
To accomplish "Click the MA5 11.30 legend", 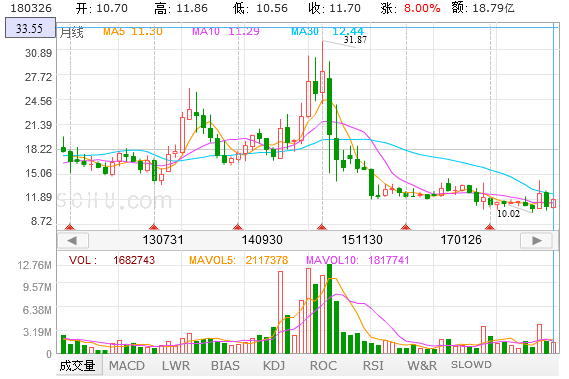I will tap(133, 32).
